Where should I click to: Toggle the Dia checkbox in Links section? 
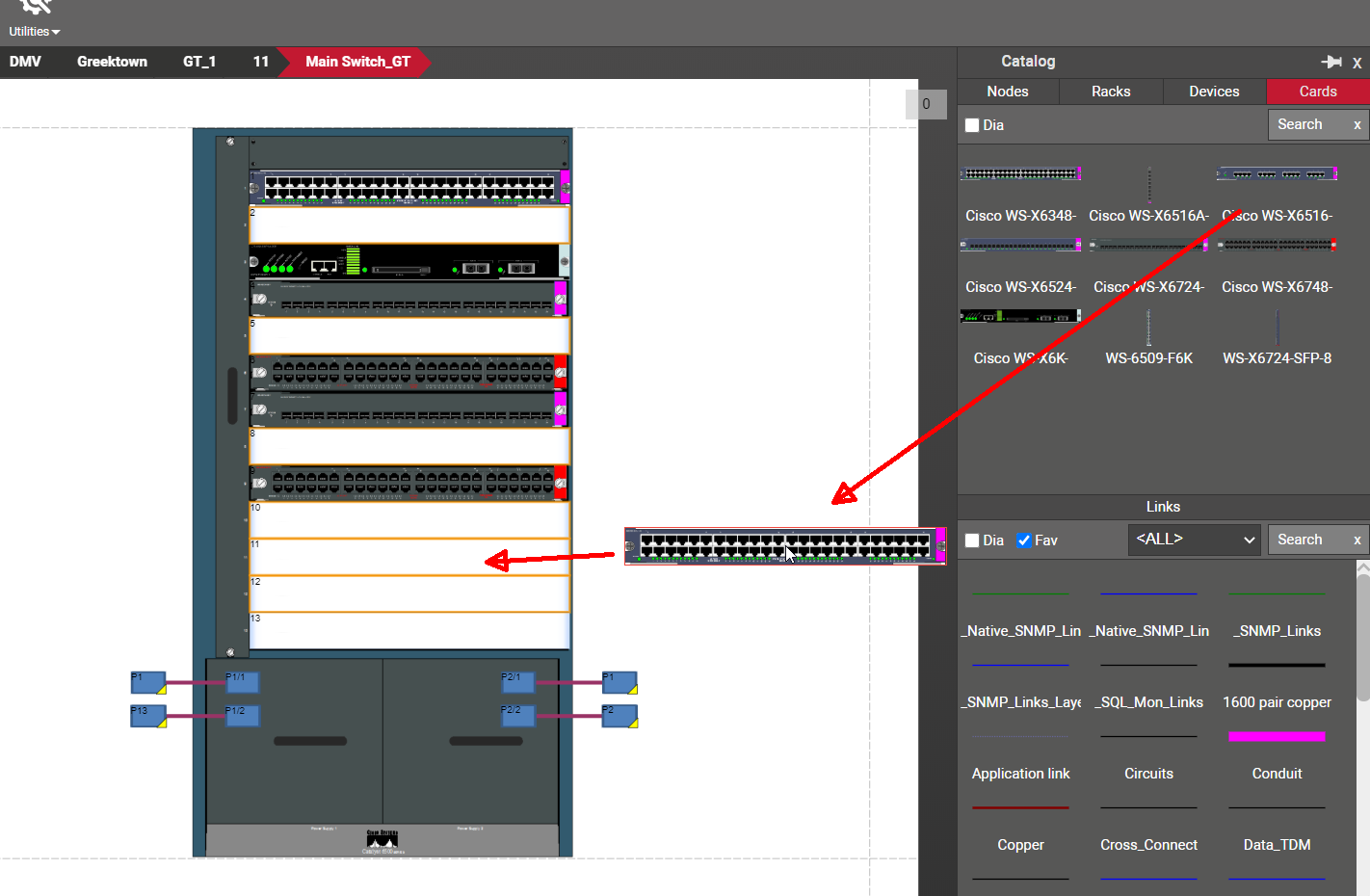[x=972, y=540]
